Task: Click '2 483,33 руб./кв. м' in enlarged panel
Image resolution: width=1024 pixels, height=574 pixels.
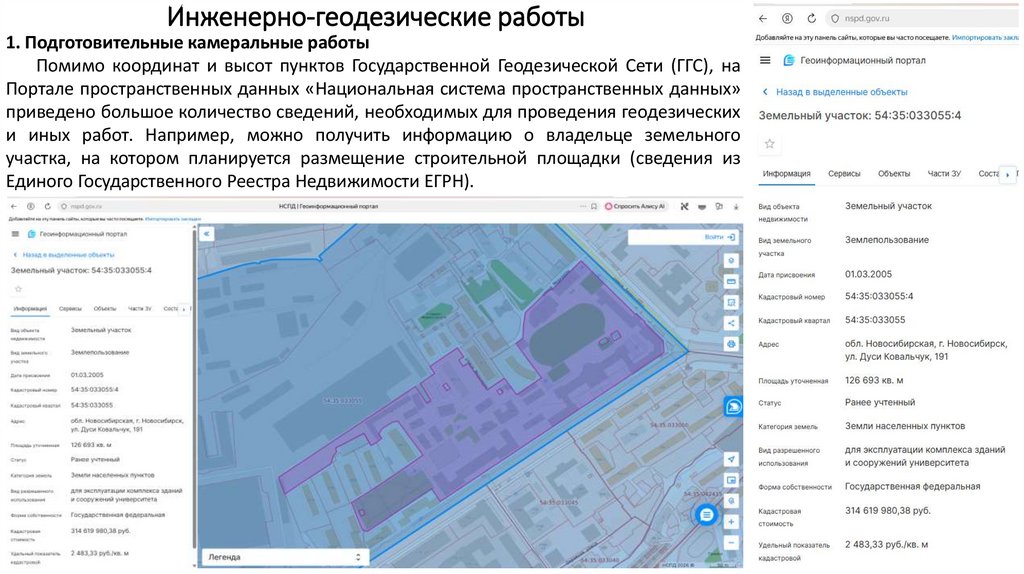Action: [886, 545]
